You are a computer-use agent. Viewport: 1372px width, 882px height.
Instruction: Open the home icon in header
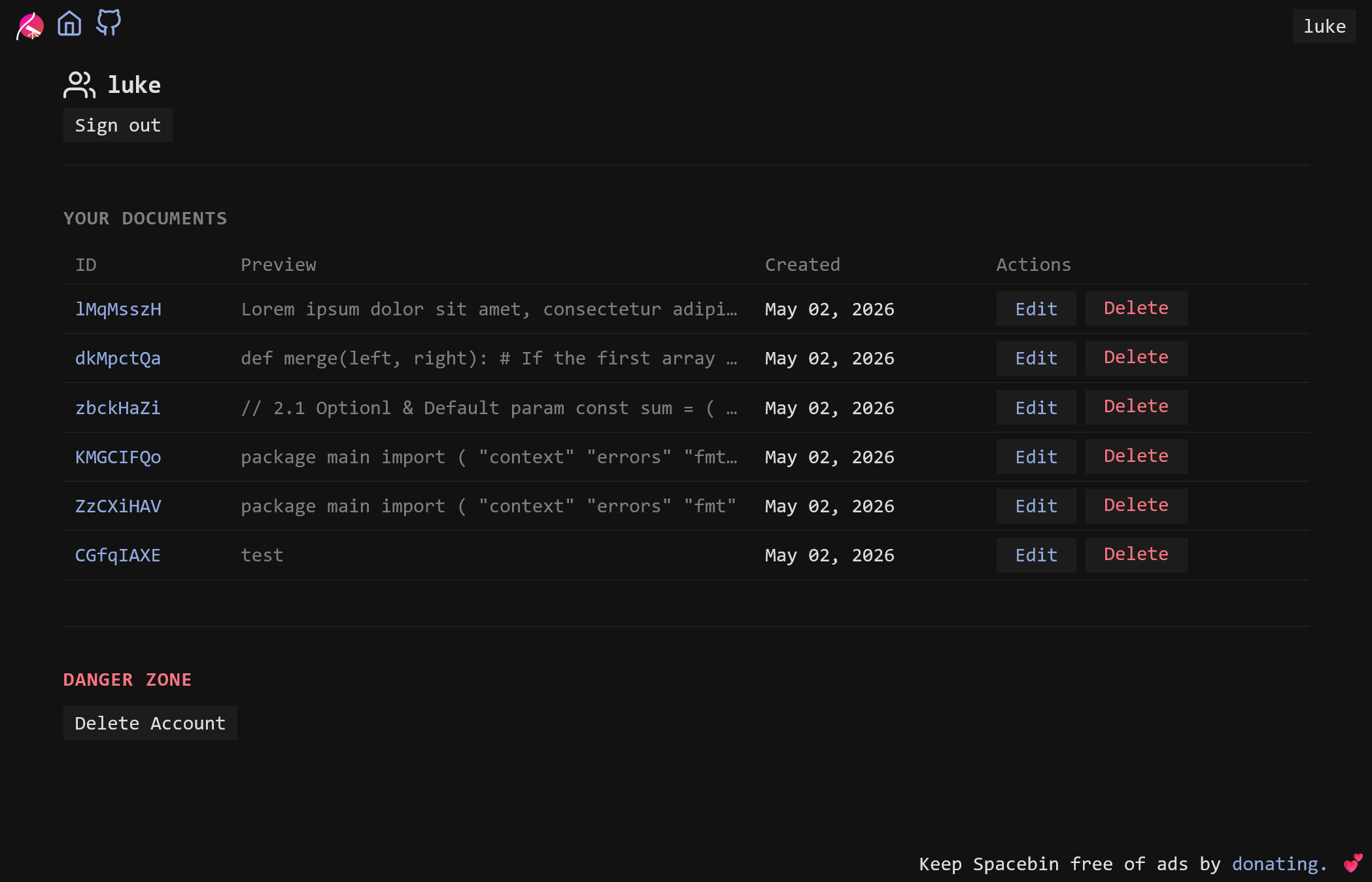pyautogui.click(x=69, y=24)
